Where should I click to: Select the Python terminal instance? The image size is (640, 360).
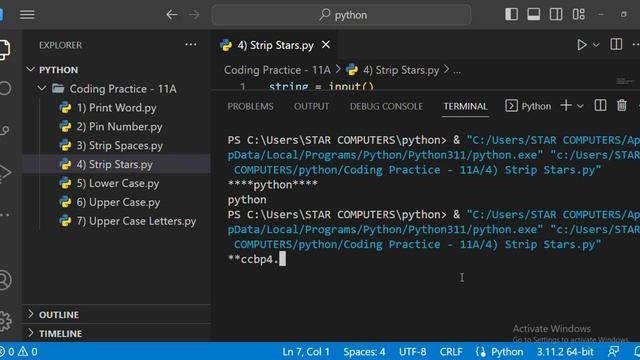(528, 106)
